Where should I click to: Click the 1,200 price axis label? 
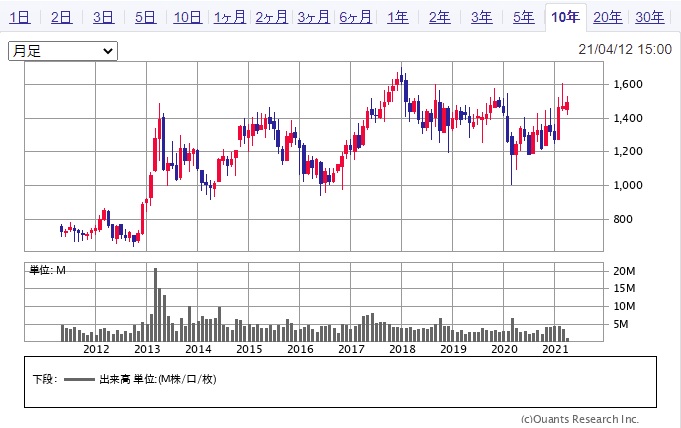click(628, 152)
